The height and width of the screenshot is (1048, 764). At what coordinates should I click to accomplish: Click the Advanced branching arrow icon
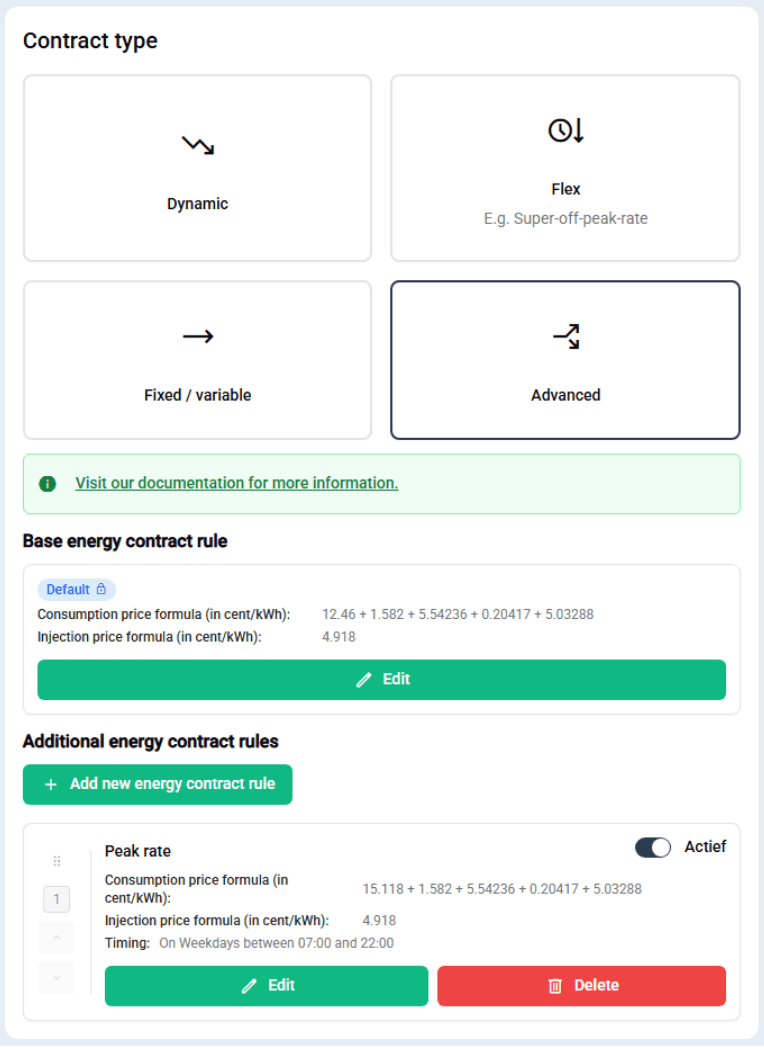click(565, 336)
